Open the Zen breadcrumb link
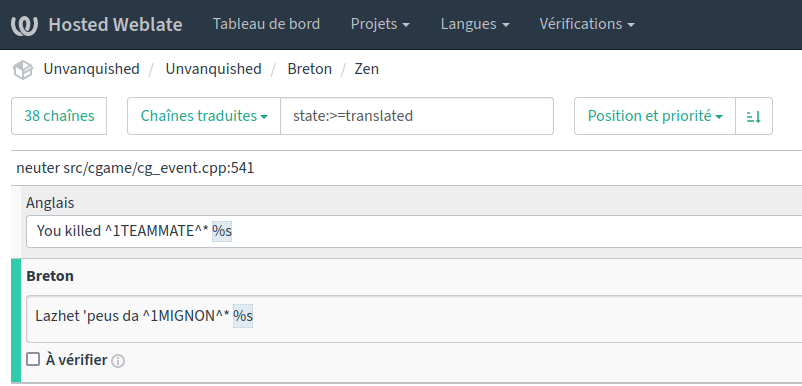This screenshot has height=386, width=802. [367, 69]
